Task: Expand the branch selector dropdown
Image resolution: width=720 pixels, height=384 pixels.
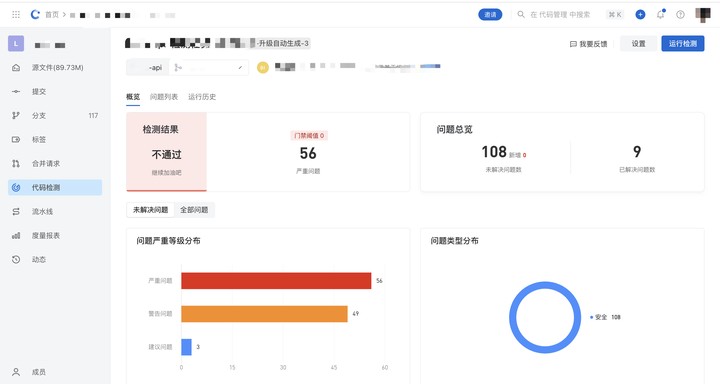Action: pos(209,68)
